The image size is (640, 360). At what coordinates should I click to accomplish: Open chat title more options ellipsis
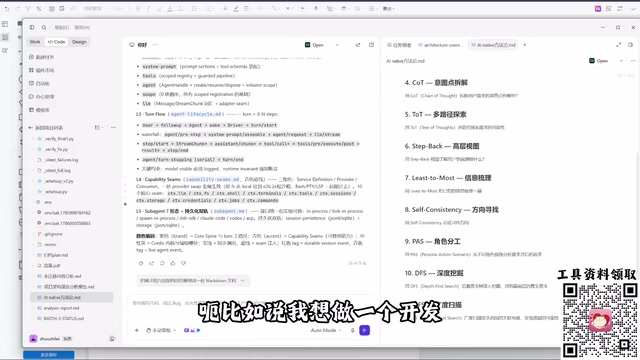point(155,45)
